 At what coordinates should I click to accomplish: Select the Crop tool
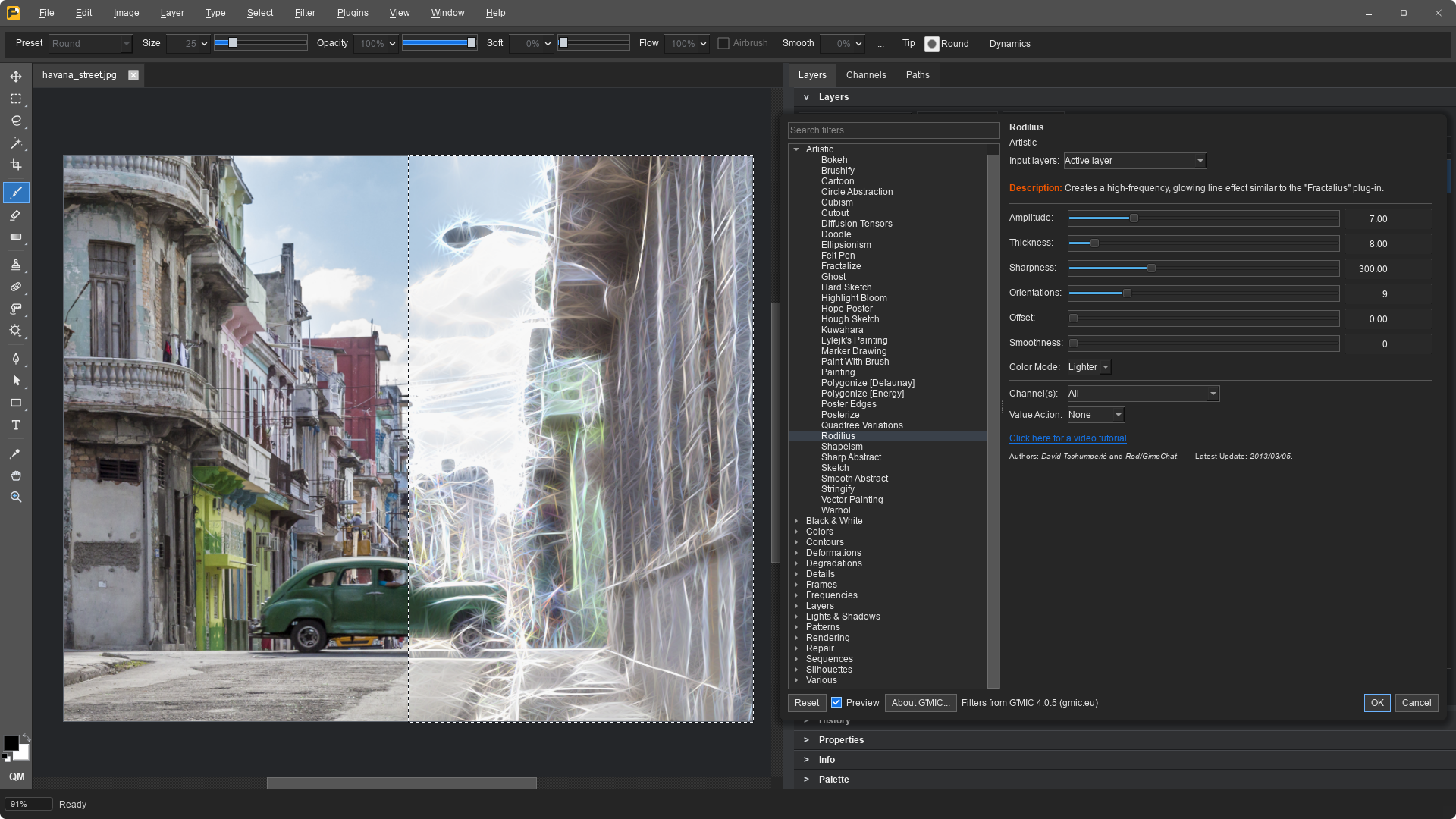(16, 165)
